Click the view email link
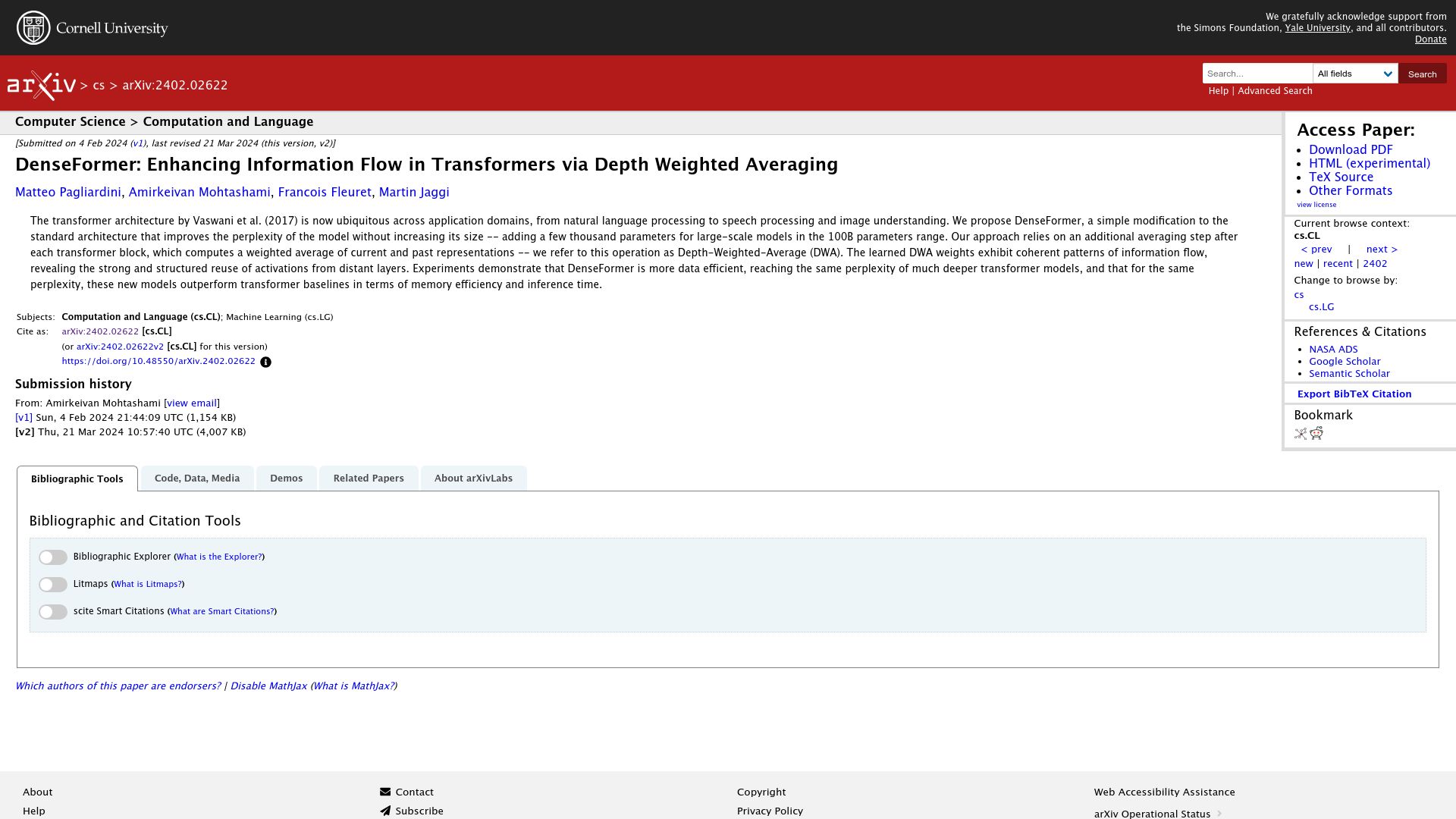The width and height of the screenshot is (1456, 819). [x=192, y=403]
